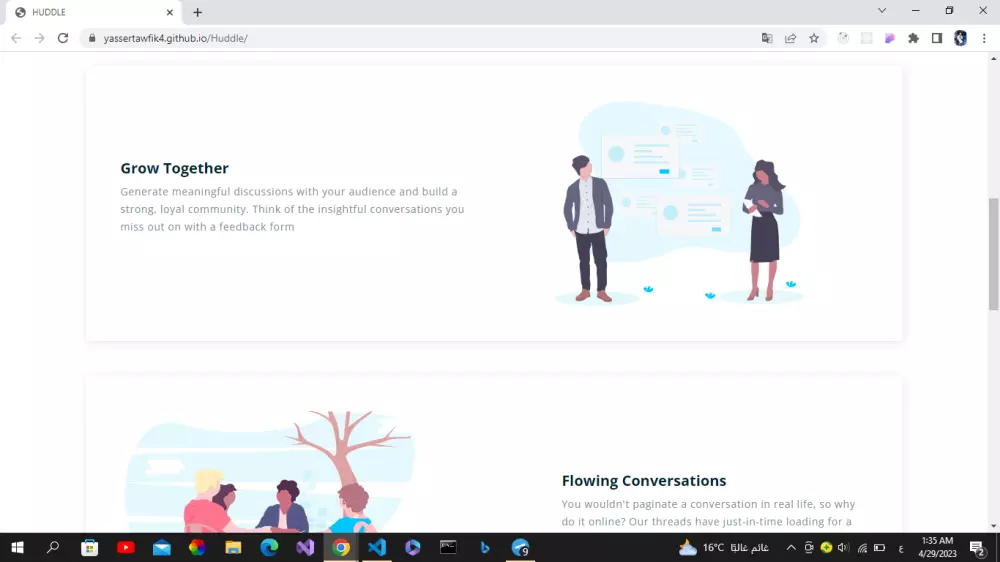Click the Meet Now camera tray icon
1000x562 pixels.
click(809, 547)
